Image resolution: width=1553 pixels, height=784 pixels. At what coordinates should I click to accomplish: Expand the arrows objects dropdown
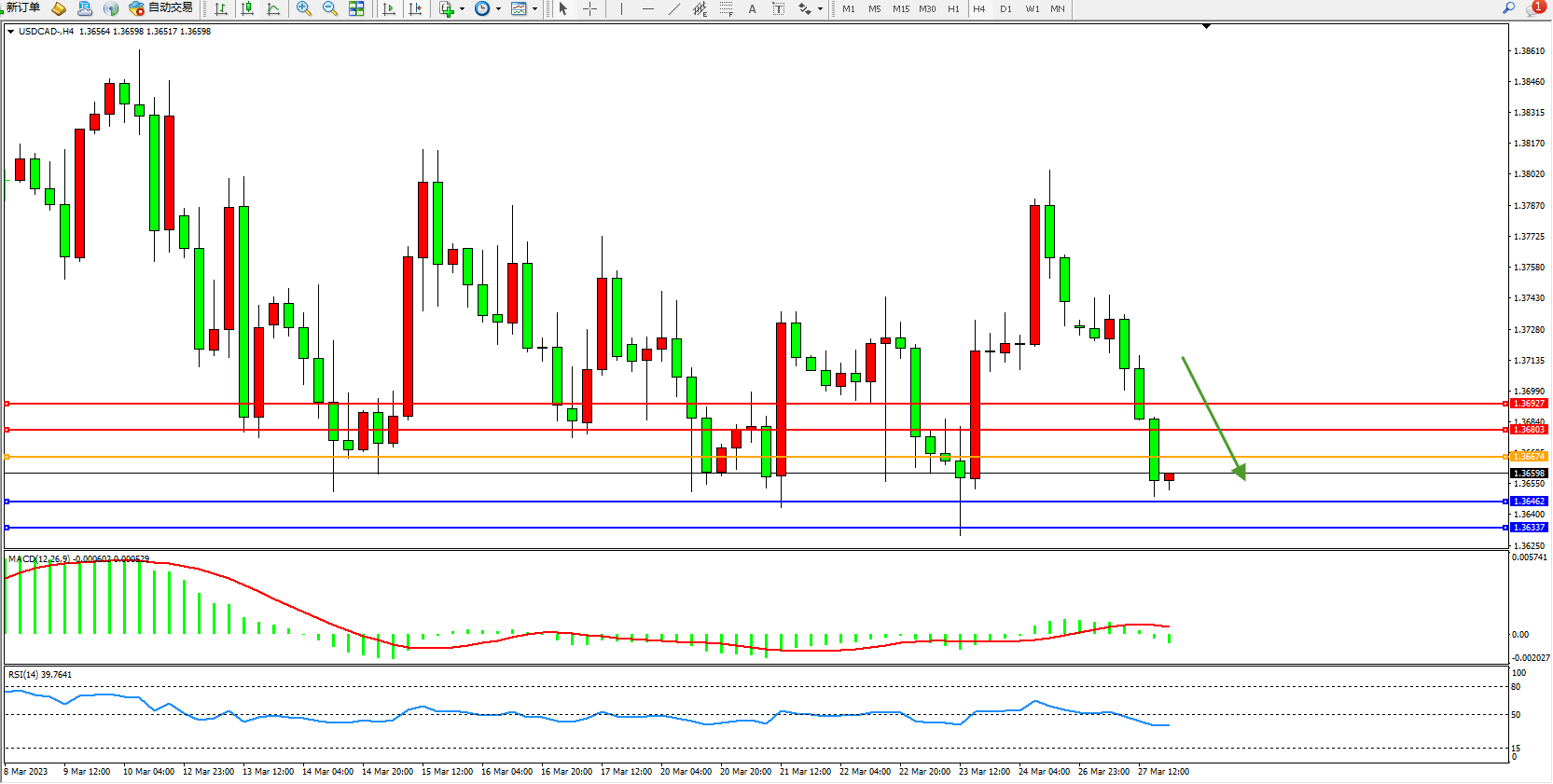click(x=820, y=9)
